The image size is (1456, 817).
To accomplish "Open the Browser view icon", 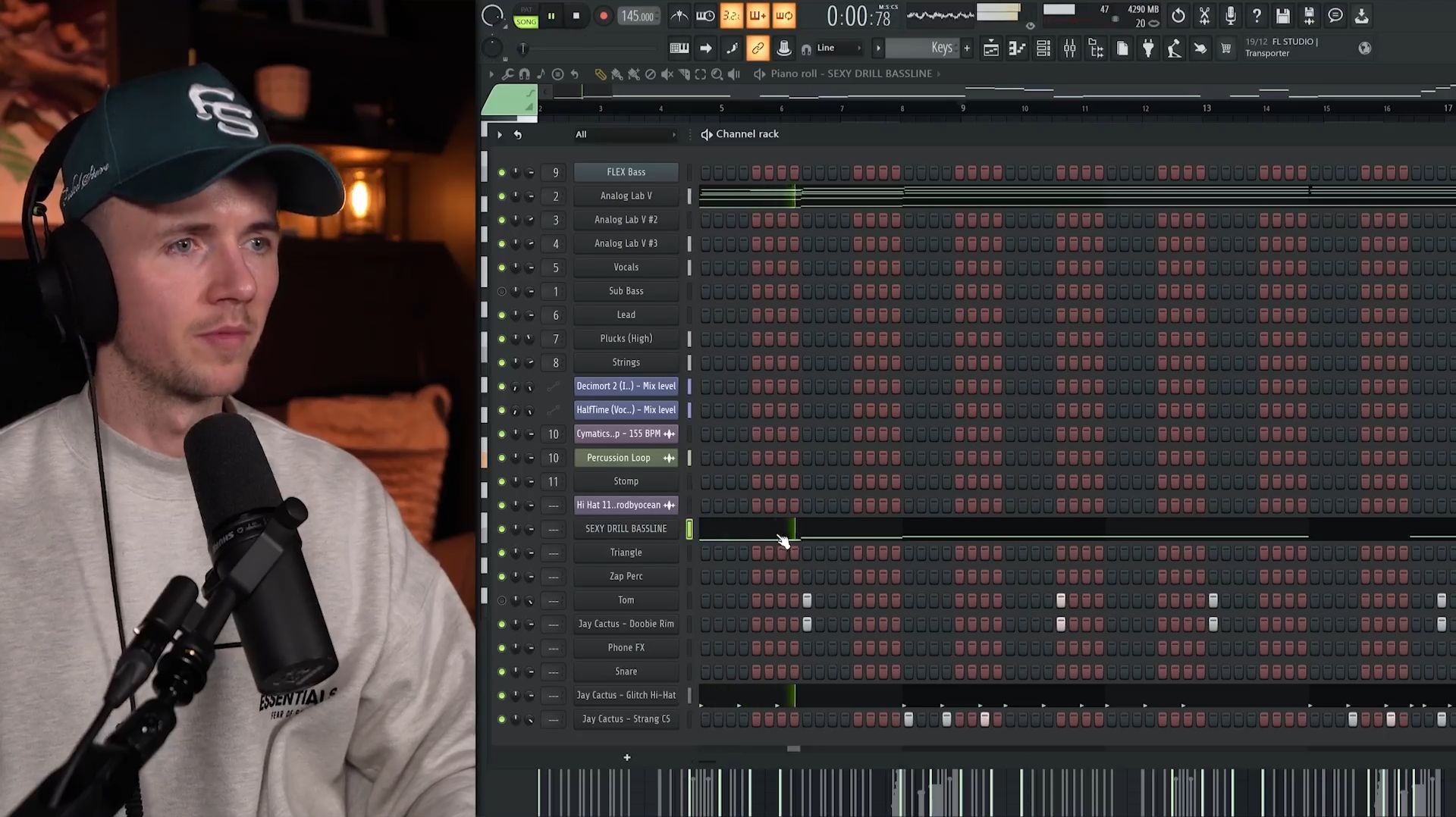I will (1096, 49).
